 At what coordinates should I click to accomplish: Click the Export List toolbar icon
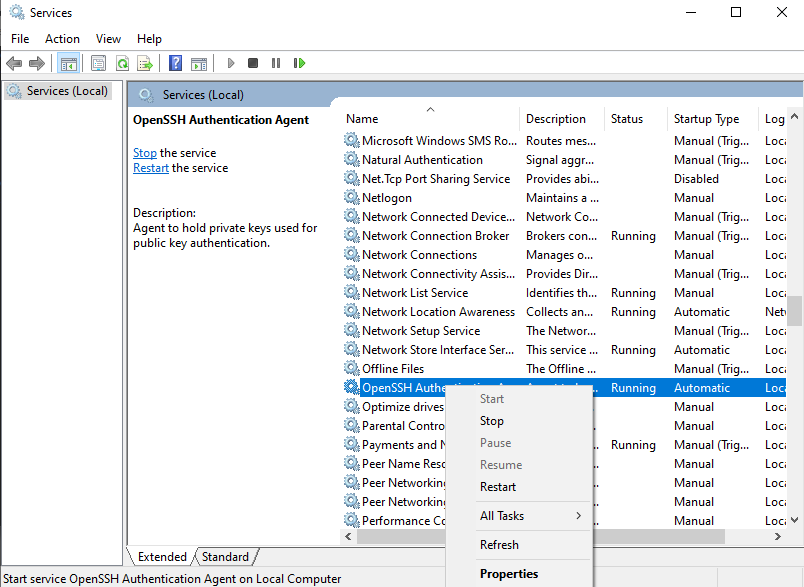coord(146,64)
